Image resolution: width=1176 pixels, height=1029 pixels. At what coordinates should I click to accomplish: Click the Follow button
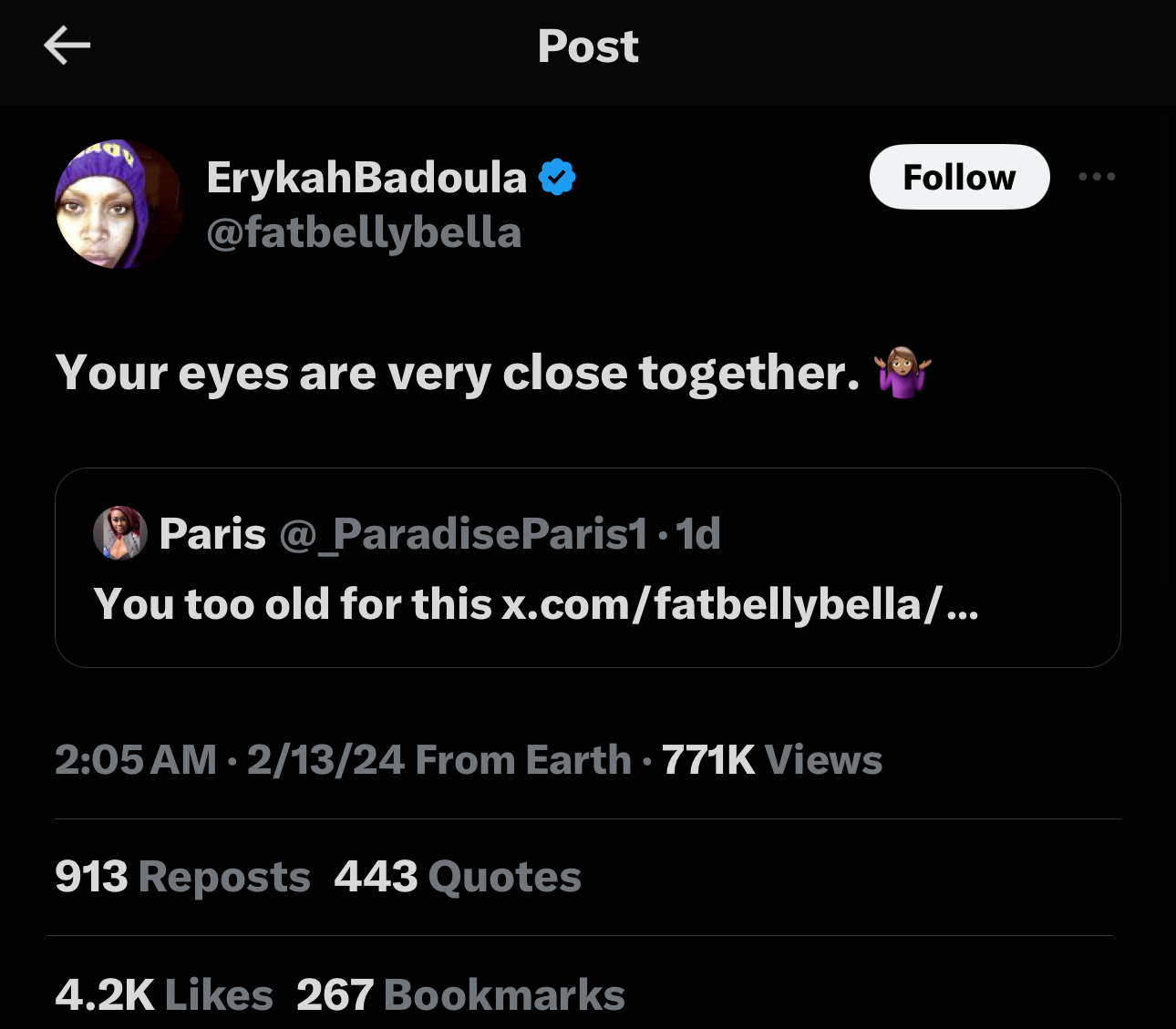pyautogui.click(x=959, y=176)
